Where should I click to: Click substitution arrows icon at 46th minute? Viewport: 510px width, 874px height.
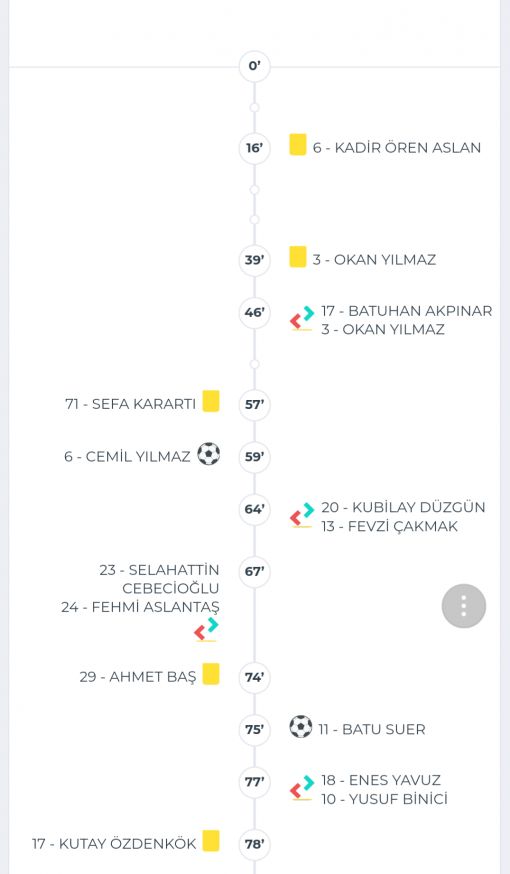(302, 318)
